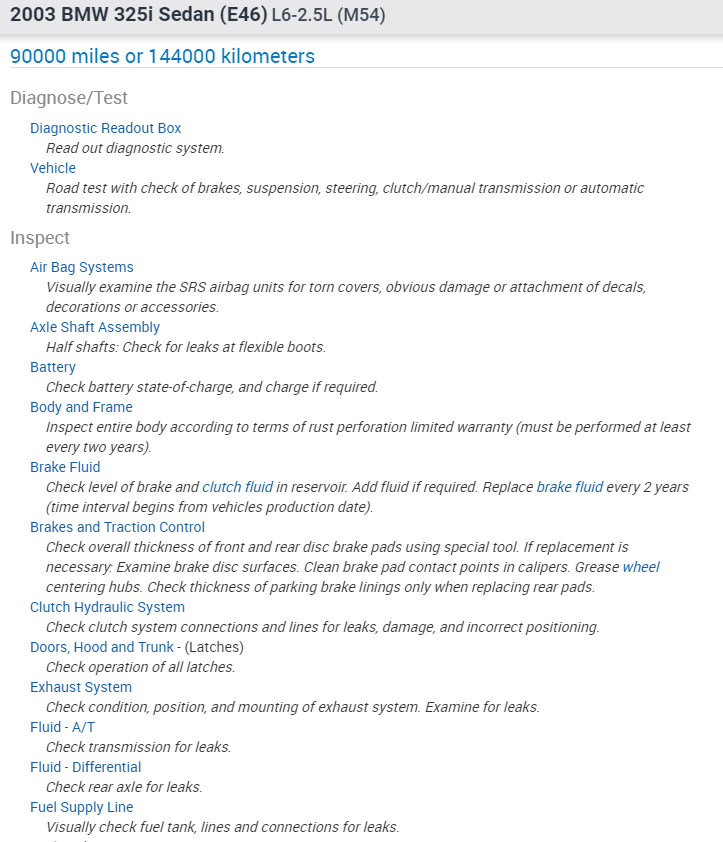The image size is (723, 842).
Task: Open the Clutch Hydraulic System link
Action: (x=107, y=607)
